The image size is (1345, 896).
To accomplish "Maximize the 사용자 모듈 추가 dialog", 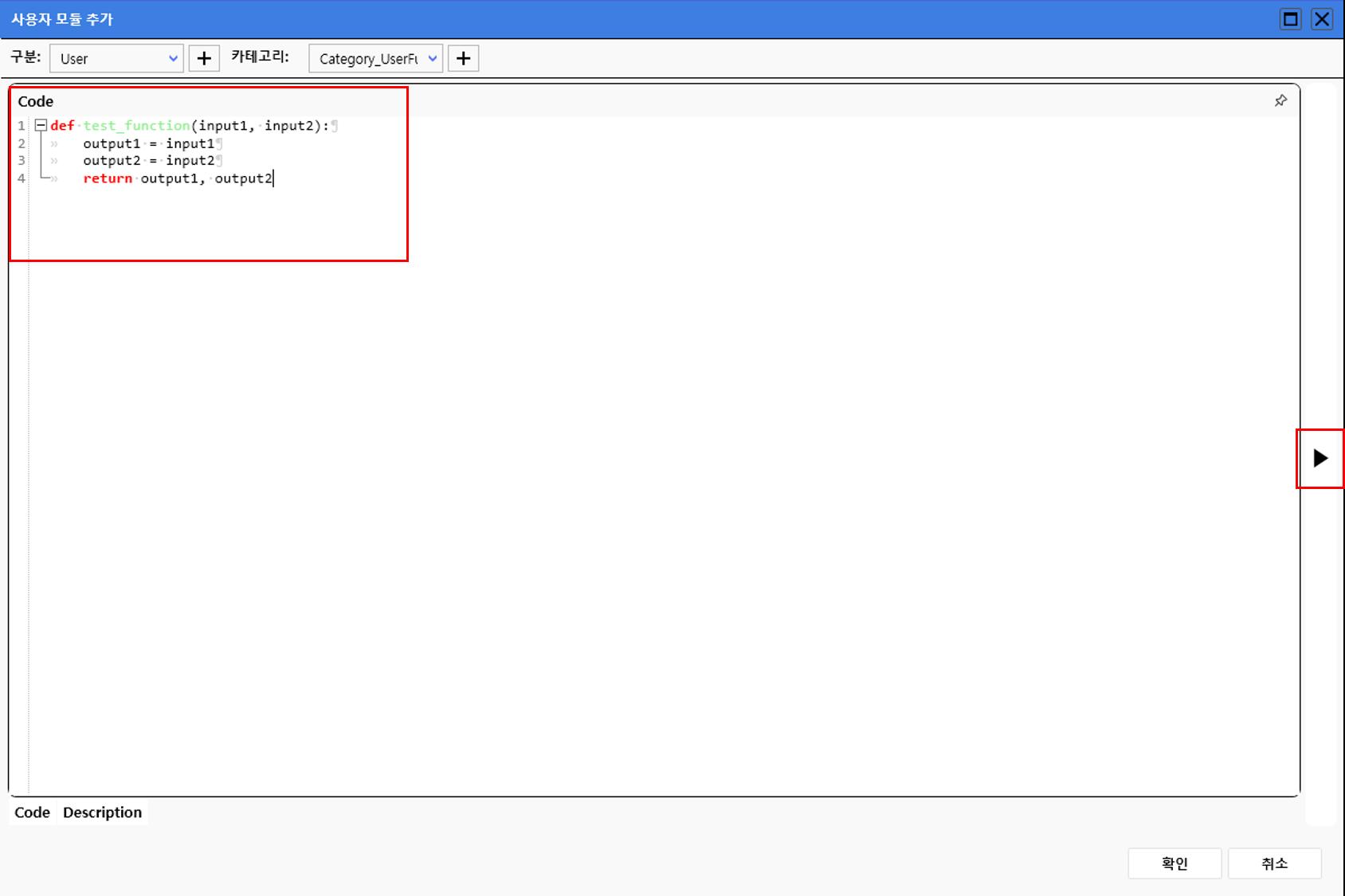I will pos(1290,19).
